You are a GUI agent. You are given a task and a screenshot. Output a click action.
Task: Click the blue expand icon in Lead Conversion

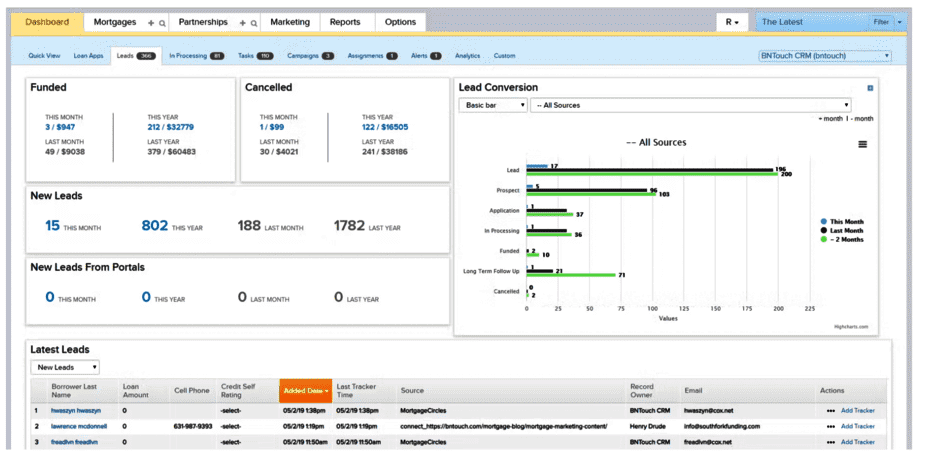point(870,88)
